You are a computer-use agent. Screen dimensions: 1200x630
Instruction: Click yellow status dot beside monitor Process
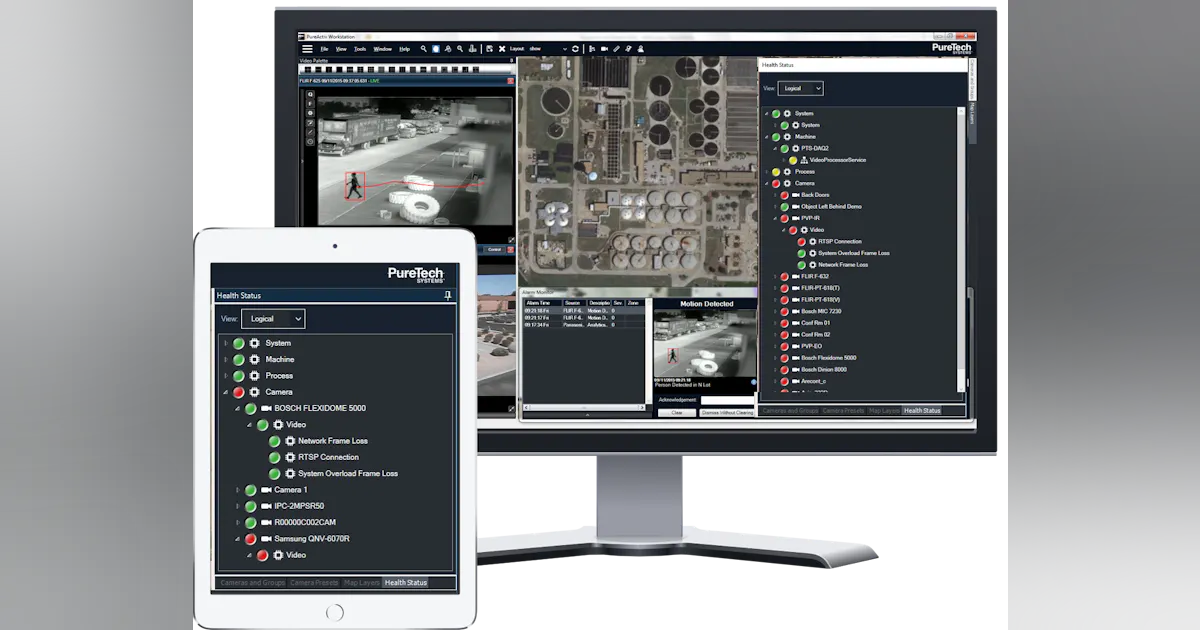776,172
